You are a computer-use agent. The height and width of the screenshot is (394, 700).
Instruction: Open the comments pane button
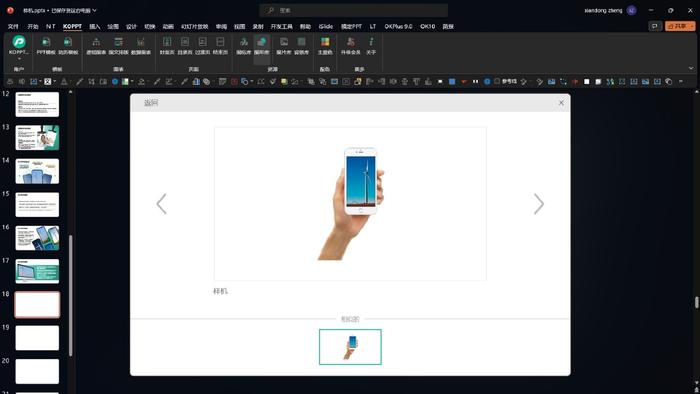[x=654, y=26]
